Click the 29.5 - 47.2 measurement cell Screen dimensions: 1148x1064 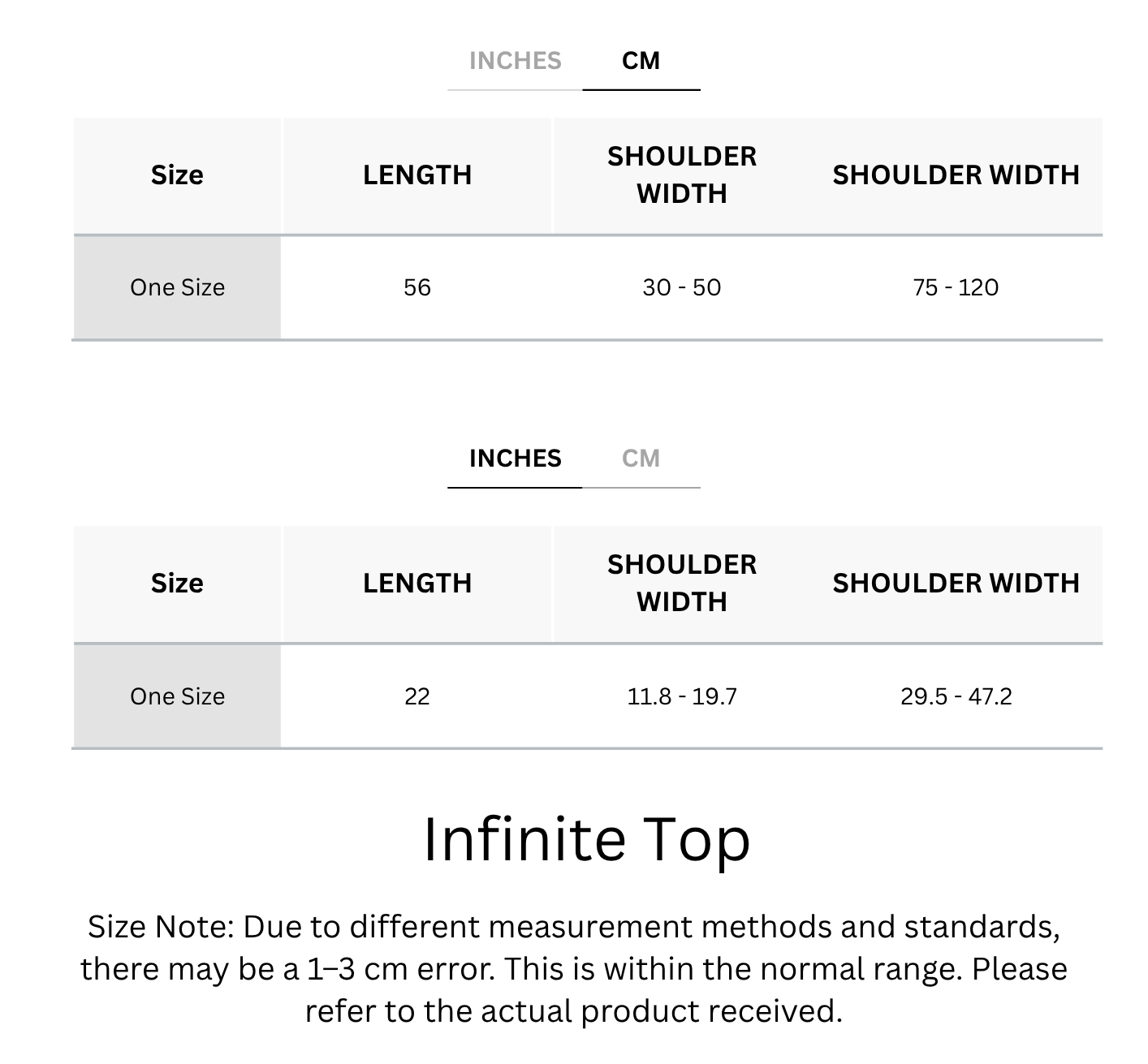[956, 696]
